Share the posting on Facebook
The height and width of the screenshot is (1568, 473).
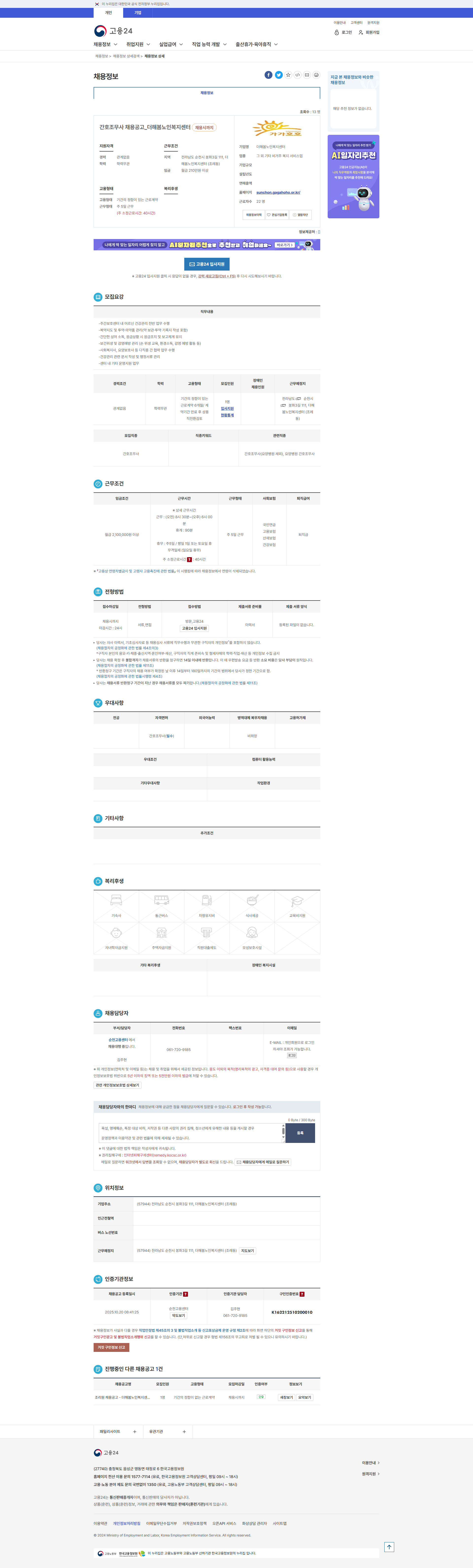[269, 75]
